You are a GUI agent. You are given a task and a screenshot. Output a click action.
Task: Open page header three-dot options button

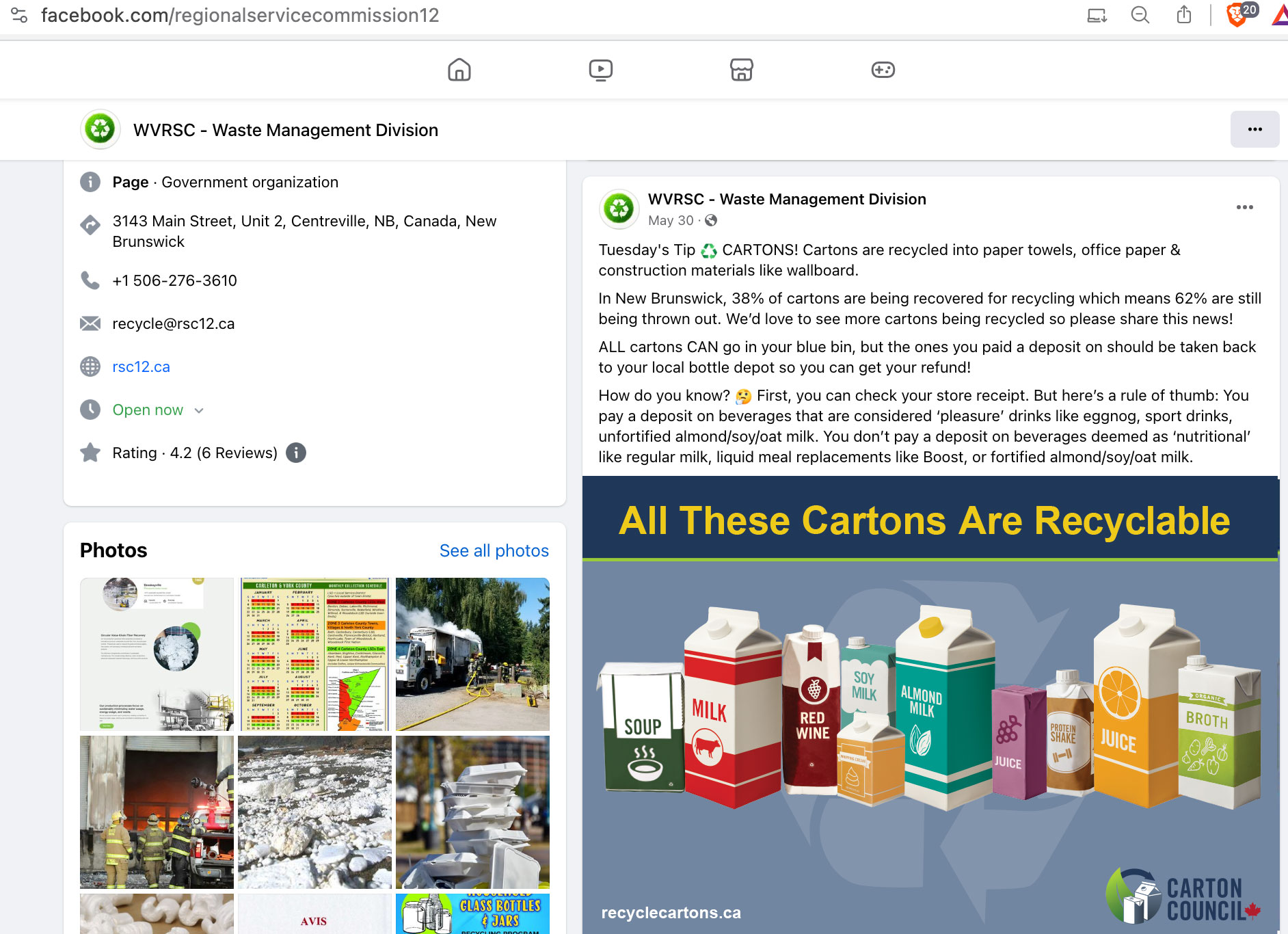click(1255, 129)
